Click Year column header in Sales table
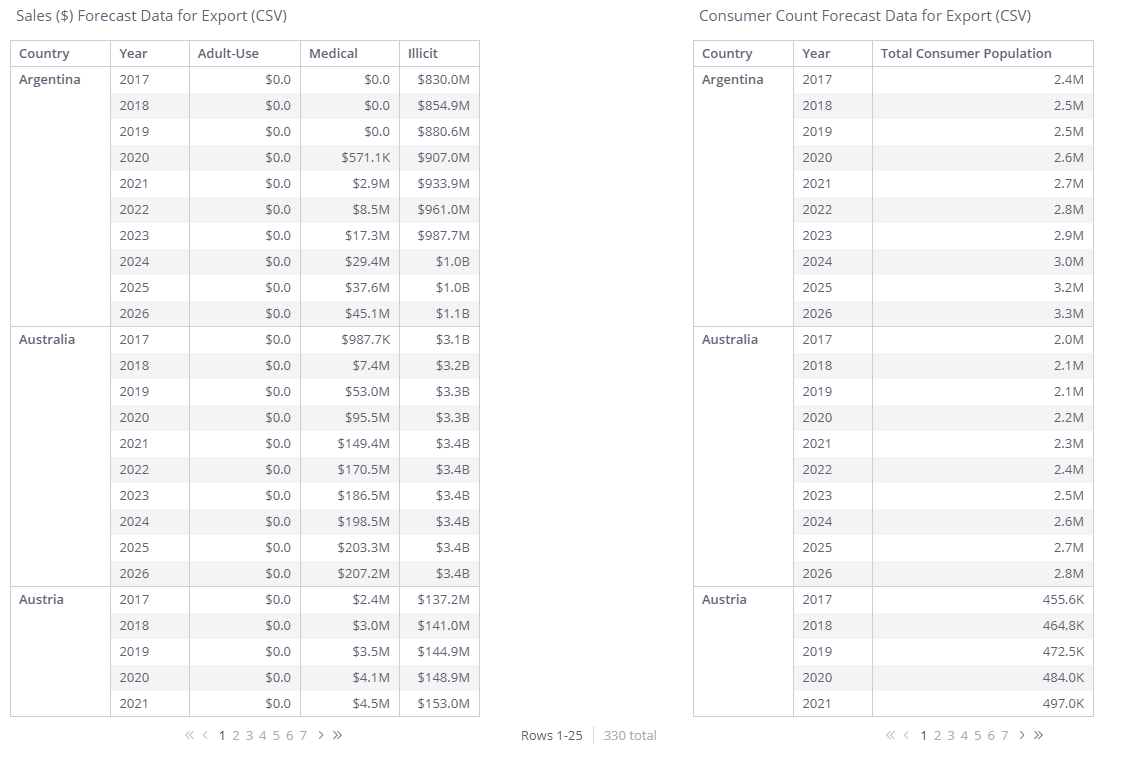Image resolution: width=1139 pixels, height=763 pixels. 133,54
